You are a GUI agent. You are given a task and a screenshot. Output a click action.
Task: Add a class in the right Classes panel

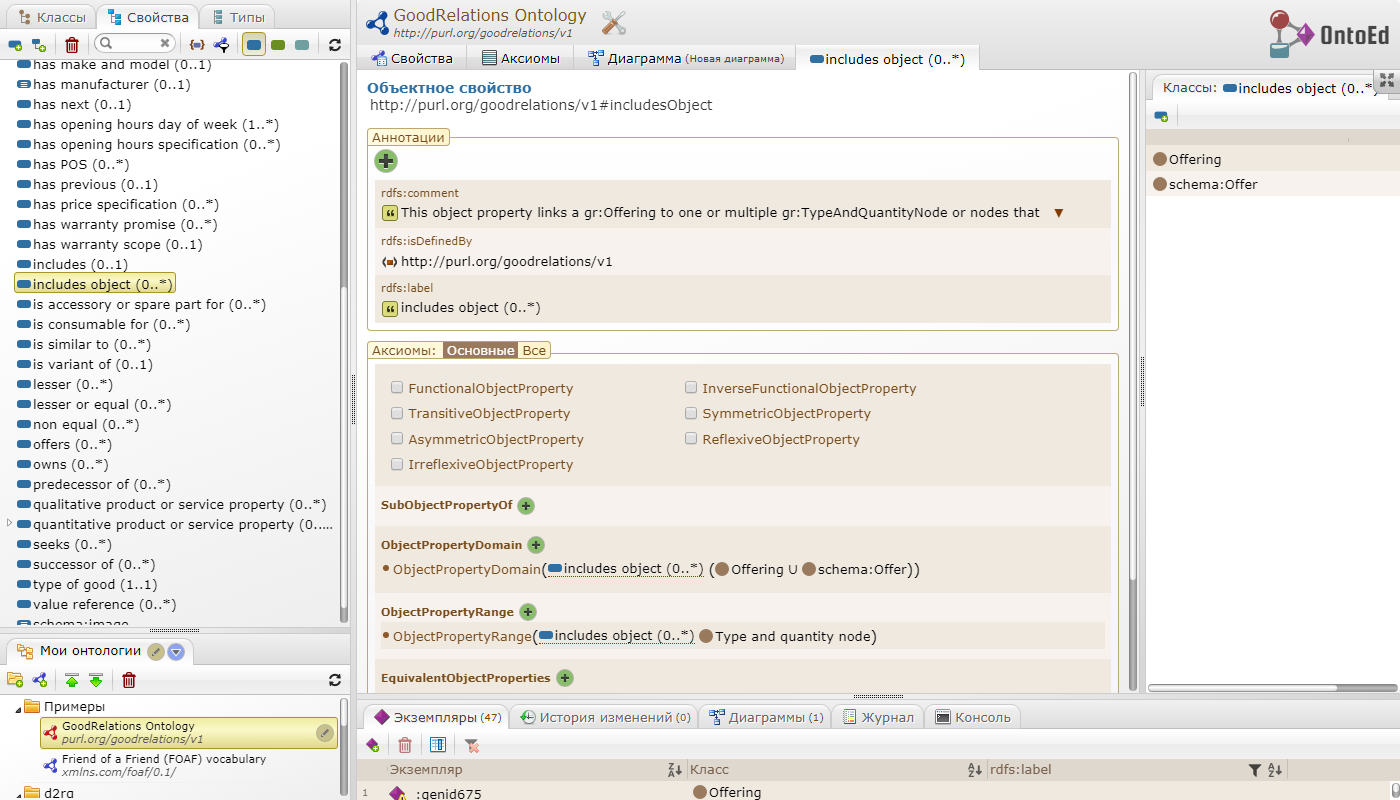coord(1161,116)
